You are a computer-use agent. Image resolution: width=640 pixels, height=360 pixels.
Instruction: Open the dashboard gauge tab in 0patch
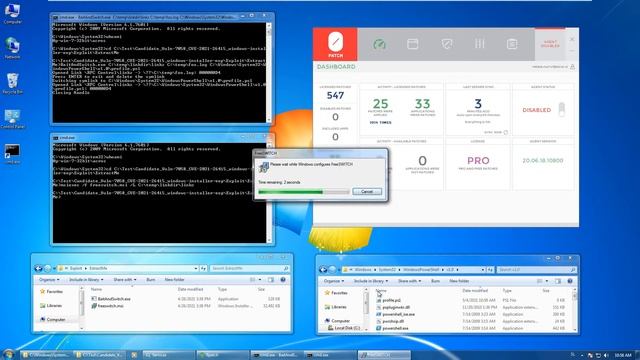tap(380, 44)
